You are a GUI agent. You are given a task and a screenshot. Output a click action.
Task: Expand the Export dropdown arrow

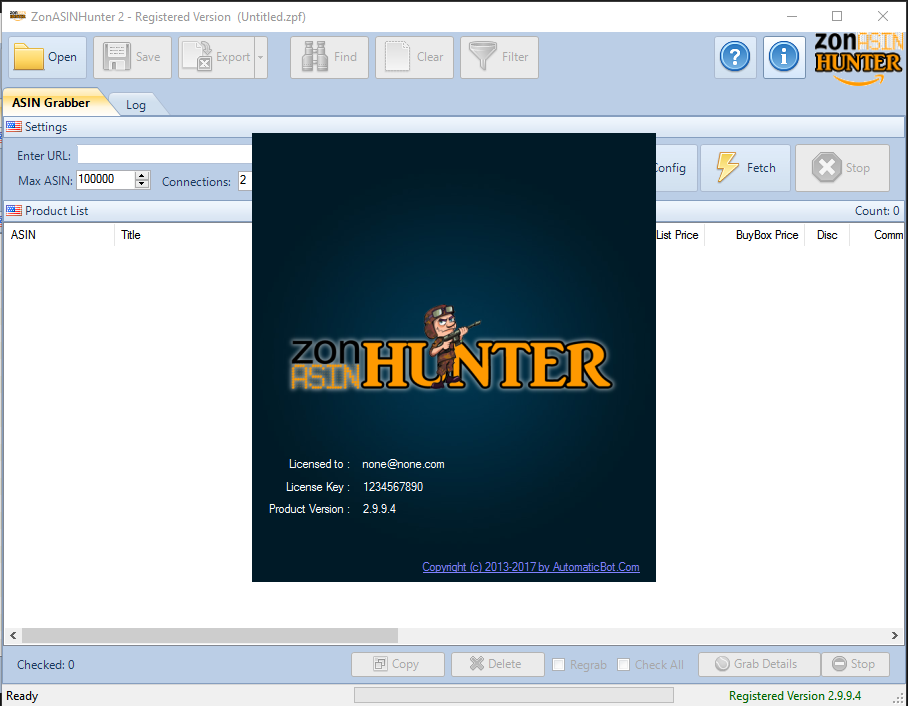click(261, 57)
